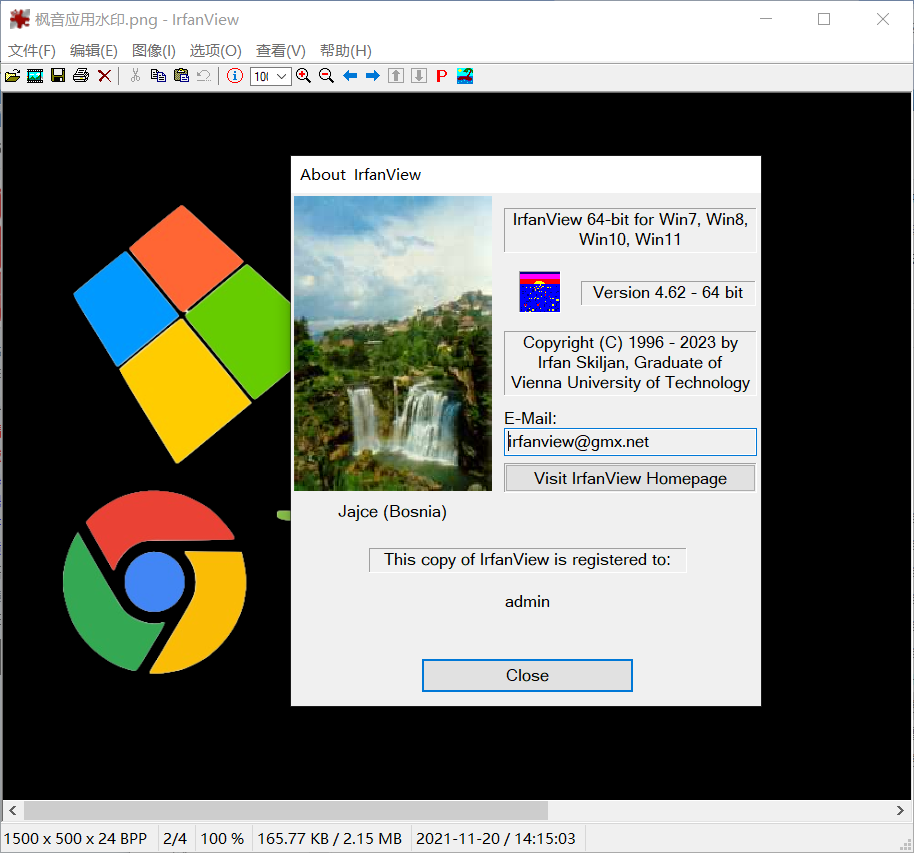
Task: Go to previous image with left arrow
Action: tap(350, 76)
